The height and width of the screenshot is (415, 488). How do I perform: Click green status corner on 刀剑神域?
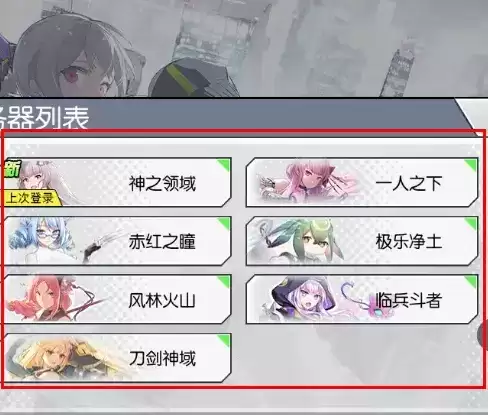(x=224, y=340)
